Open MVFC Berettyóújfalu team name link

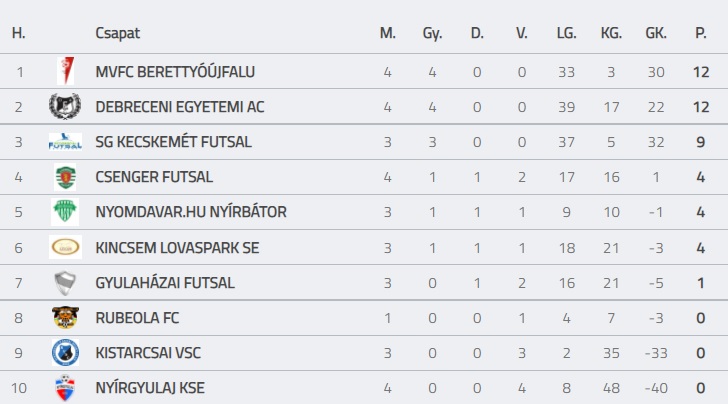tap(175, 72)
